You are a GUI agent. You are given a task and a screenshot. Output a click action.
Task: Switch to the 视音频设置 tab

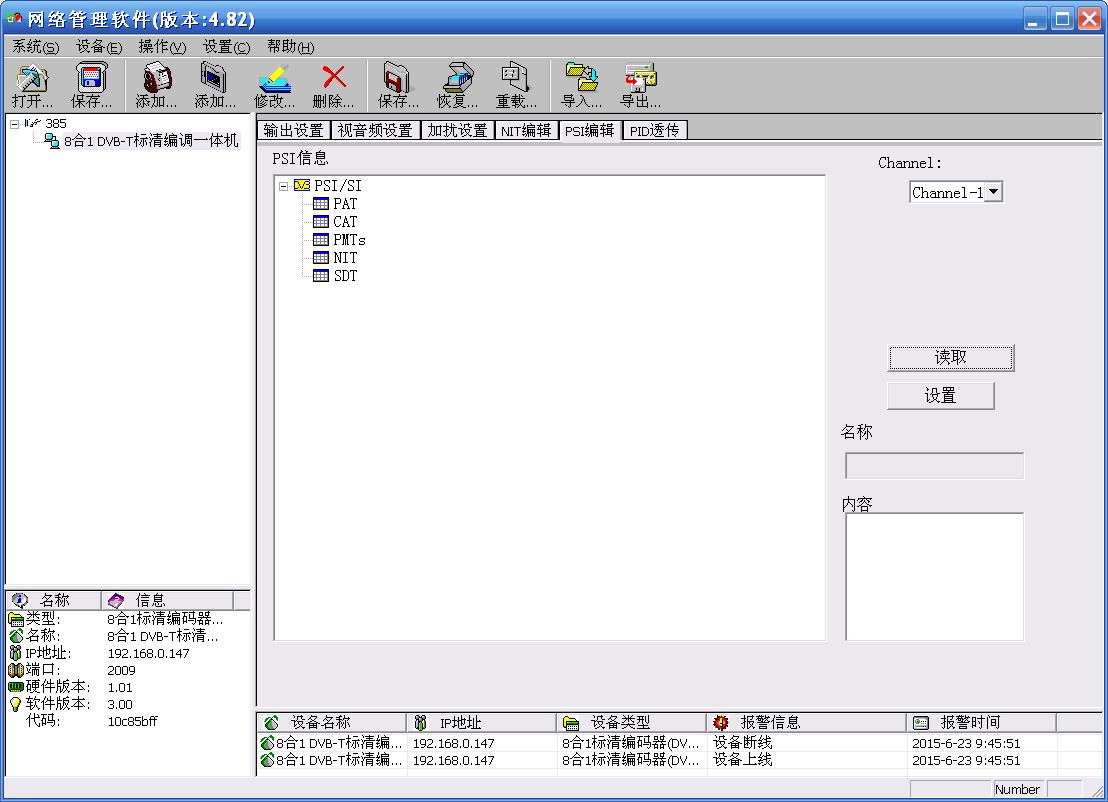pyautogui.click(x=375, y=131)
